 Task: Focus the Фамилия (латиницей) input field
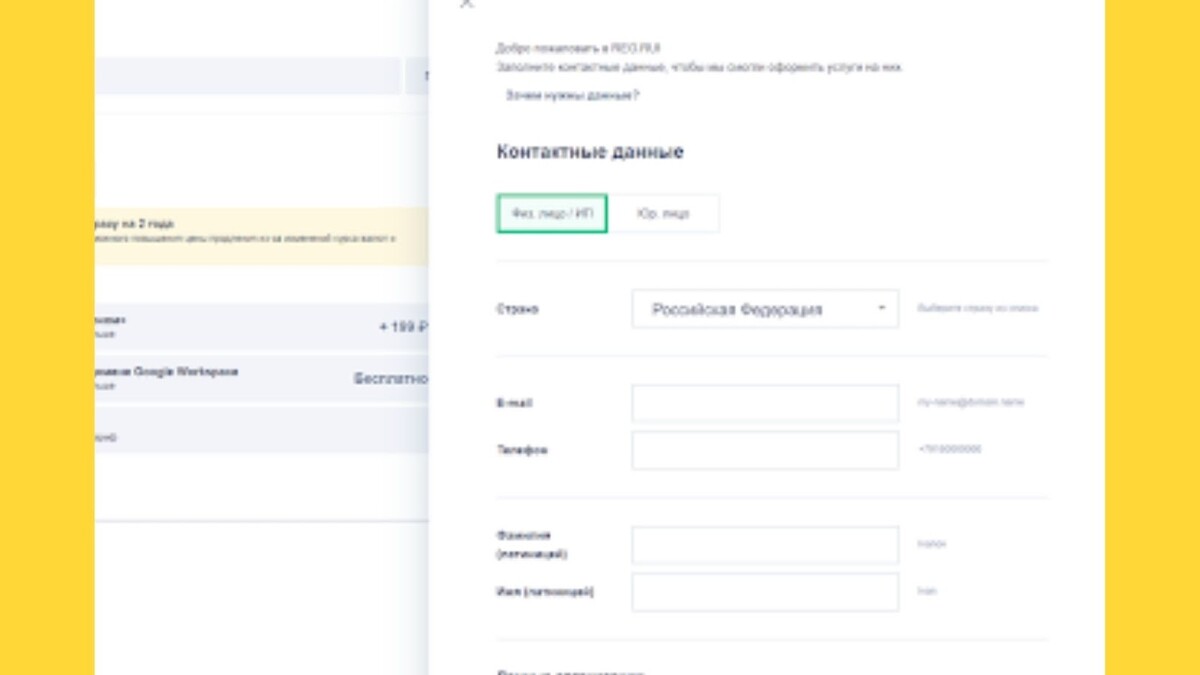point(765,545)
